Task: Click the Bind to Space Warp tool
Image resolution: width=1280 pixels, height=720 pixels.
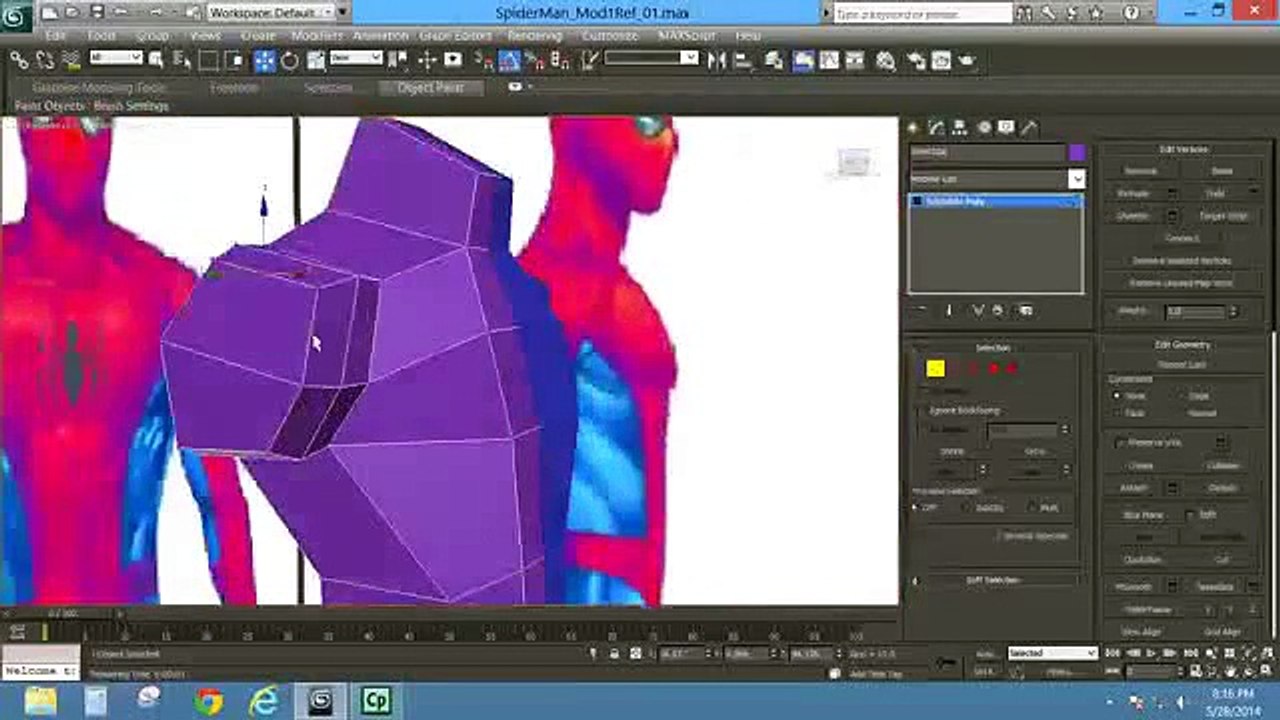Action: point(71,60)
